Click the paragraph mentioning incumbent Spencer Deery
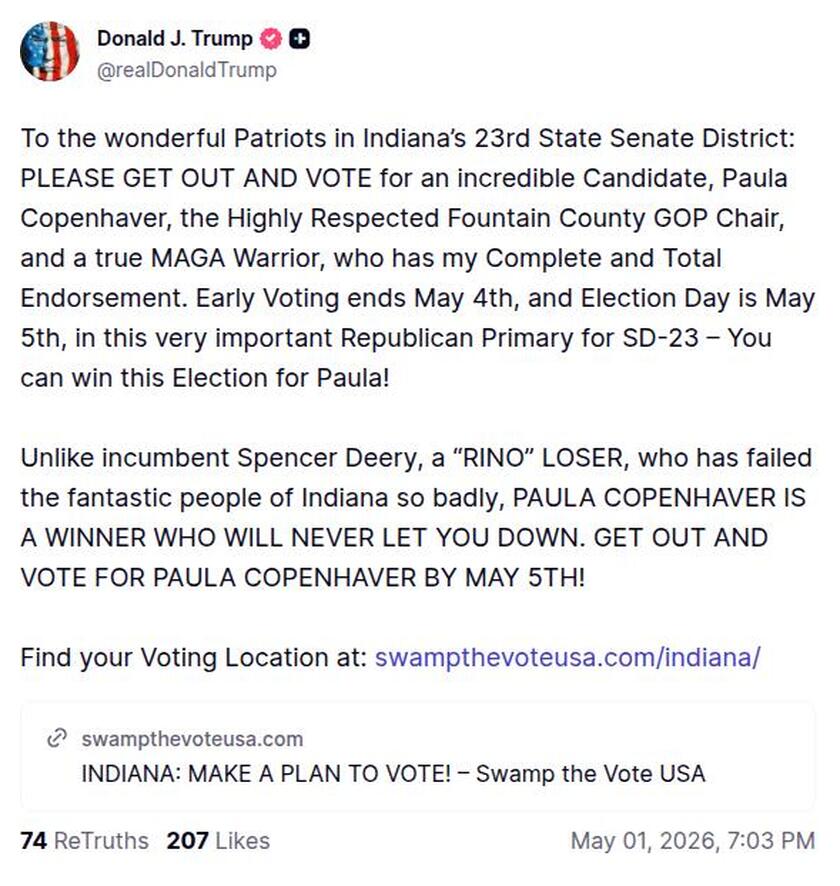Viewport: 840px width, 886px height. pyautogui.click(x=416, y=518)
